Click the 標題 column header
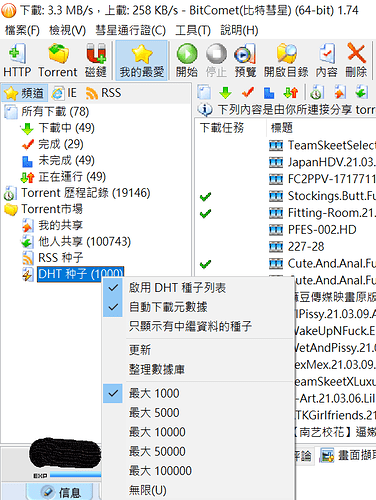 (321, 128)
